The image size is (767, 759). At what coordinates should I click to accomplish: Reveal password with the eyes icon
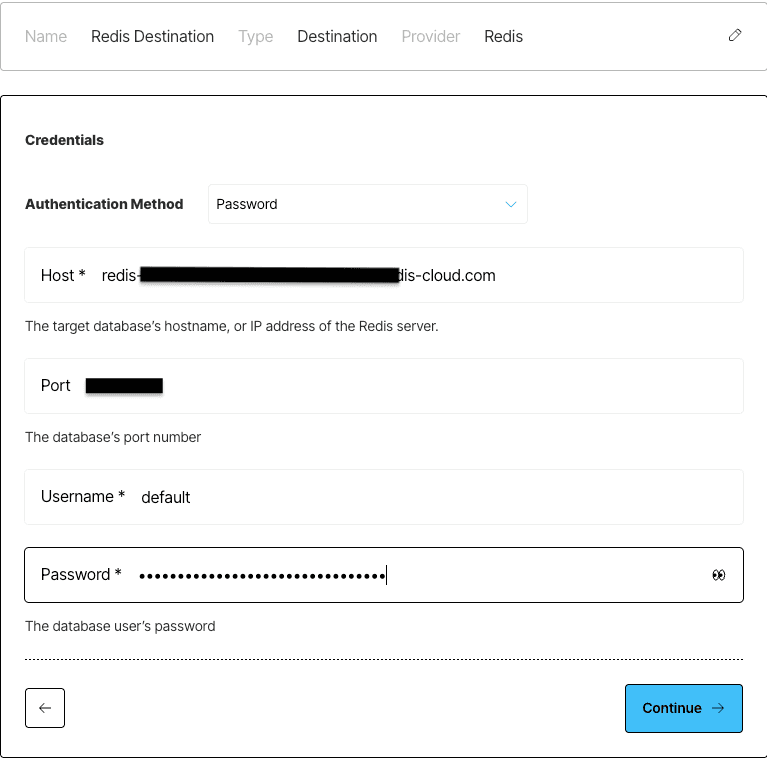click(719, 575)
